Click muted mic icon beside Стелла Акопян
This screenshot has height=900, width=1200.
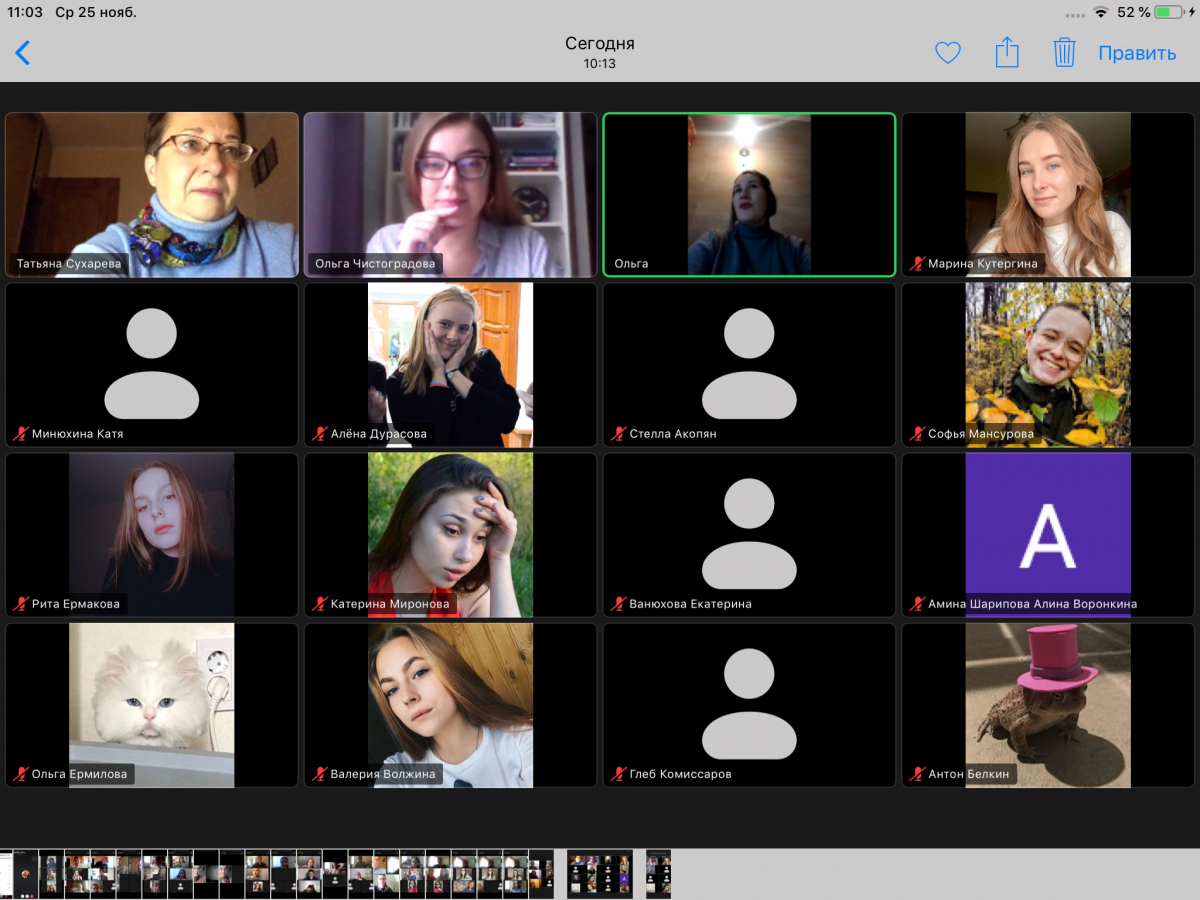click(x=619, y=434)
